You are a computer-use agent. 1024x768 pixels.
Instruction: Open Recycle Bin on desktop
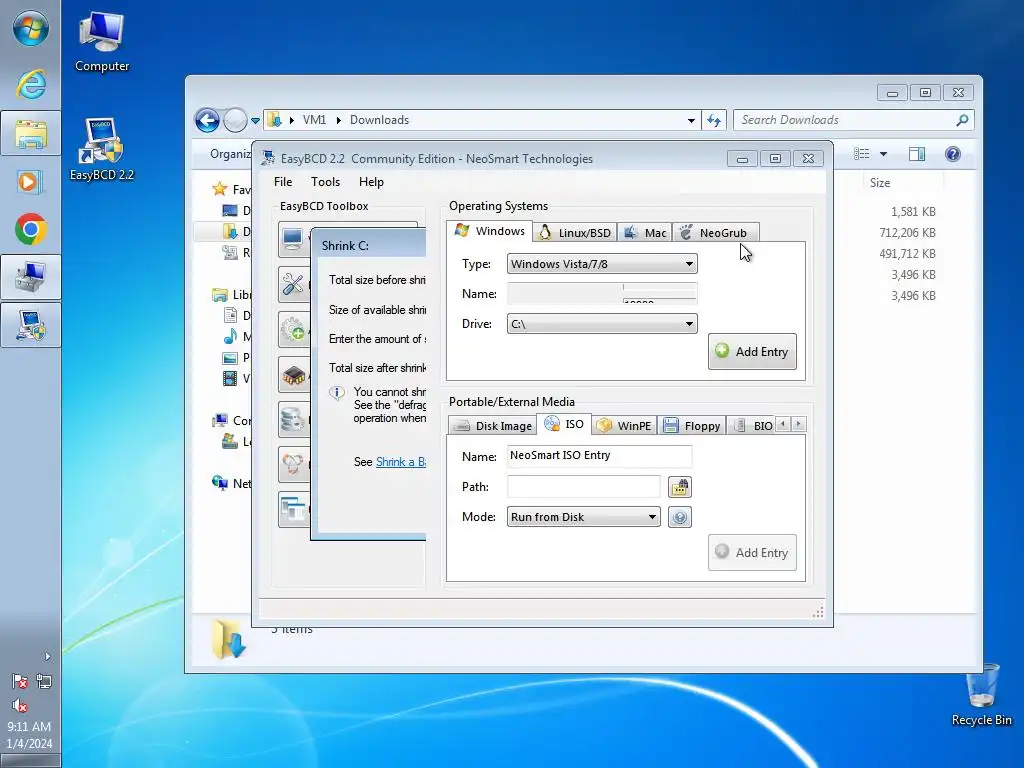pyautogui.click(x=981, y=695)
